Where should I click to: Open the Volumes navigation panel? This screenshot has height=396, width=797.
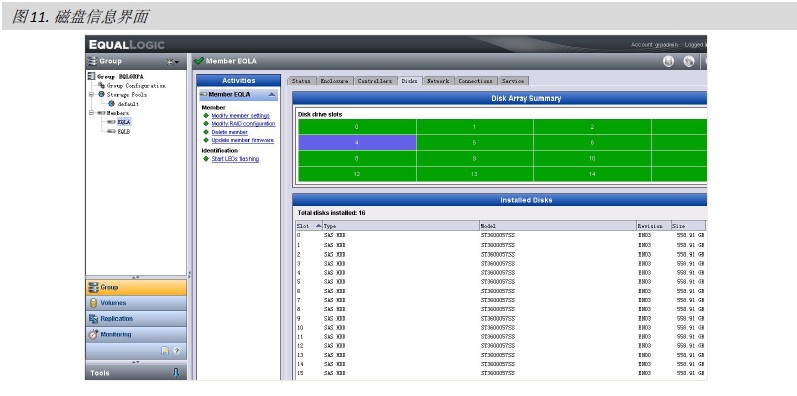pyautogui.click(x=136, y=303)
